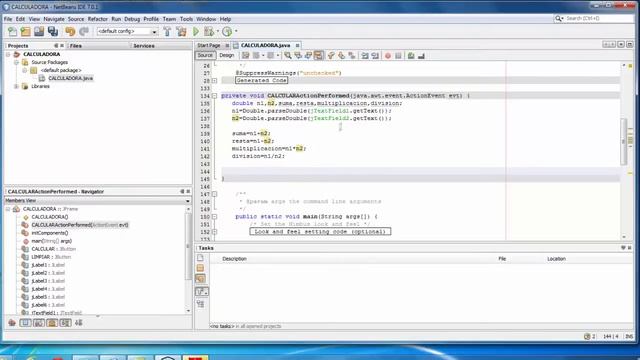Expand Look and feel setting code fold
This screenshot has width=640, height=360.
(x=214, y=232)
